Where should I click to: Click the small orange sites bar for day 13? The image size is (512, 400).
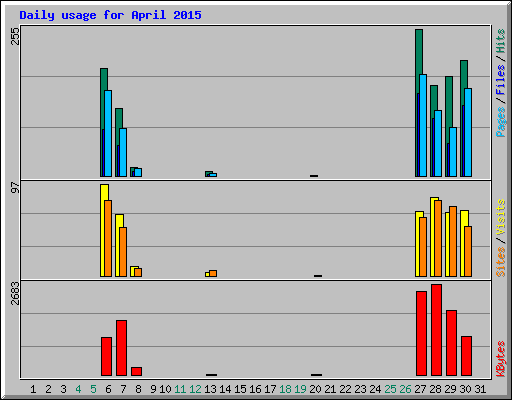pos(213,273)
